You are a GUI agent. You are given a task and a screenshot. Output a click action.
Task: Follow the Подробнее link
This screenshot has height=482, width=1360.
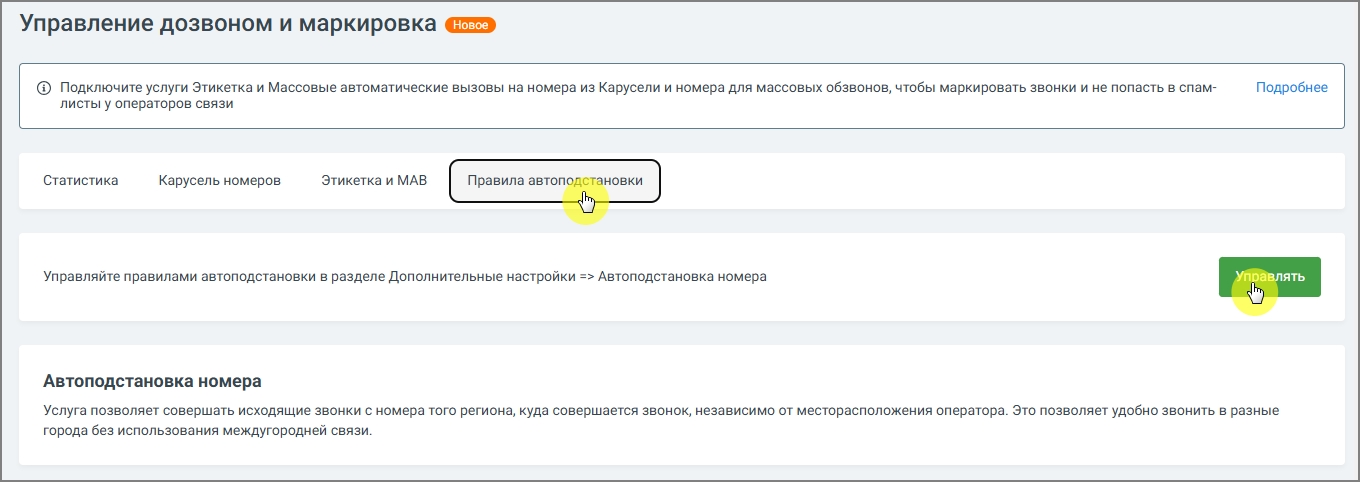tap(1291, 88)
